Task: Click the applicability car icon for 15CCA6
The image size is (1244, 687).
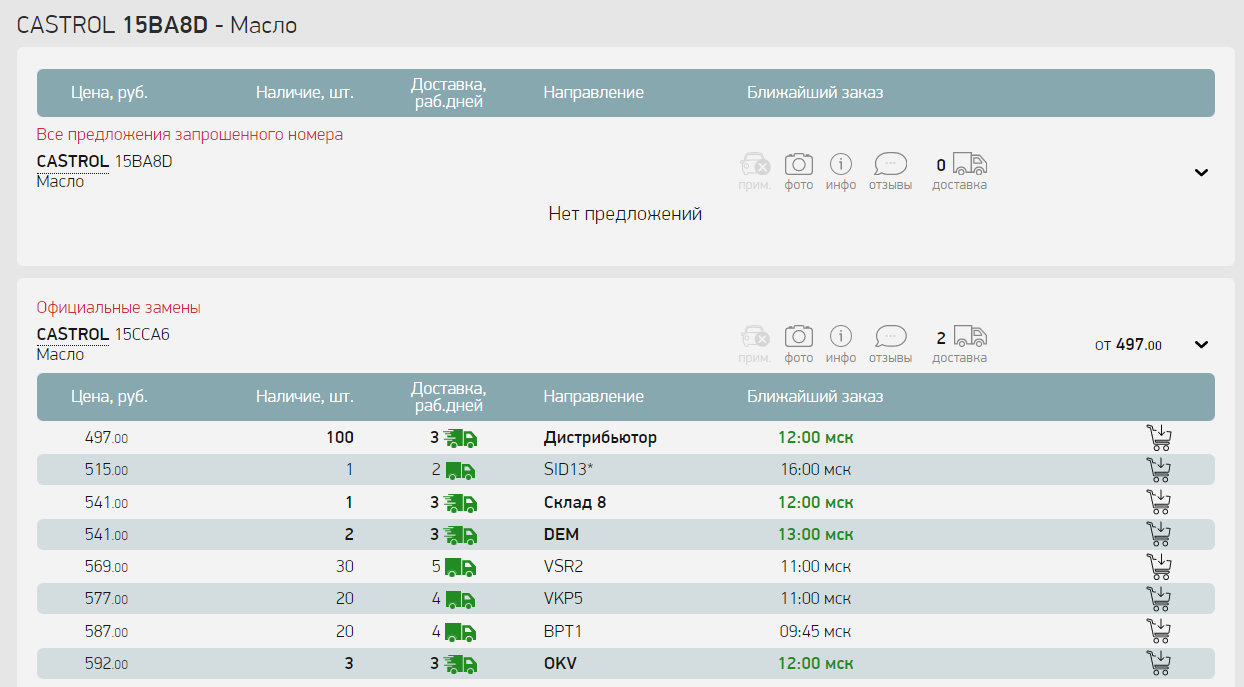Action: point(755,337)
